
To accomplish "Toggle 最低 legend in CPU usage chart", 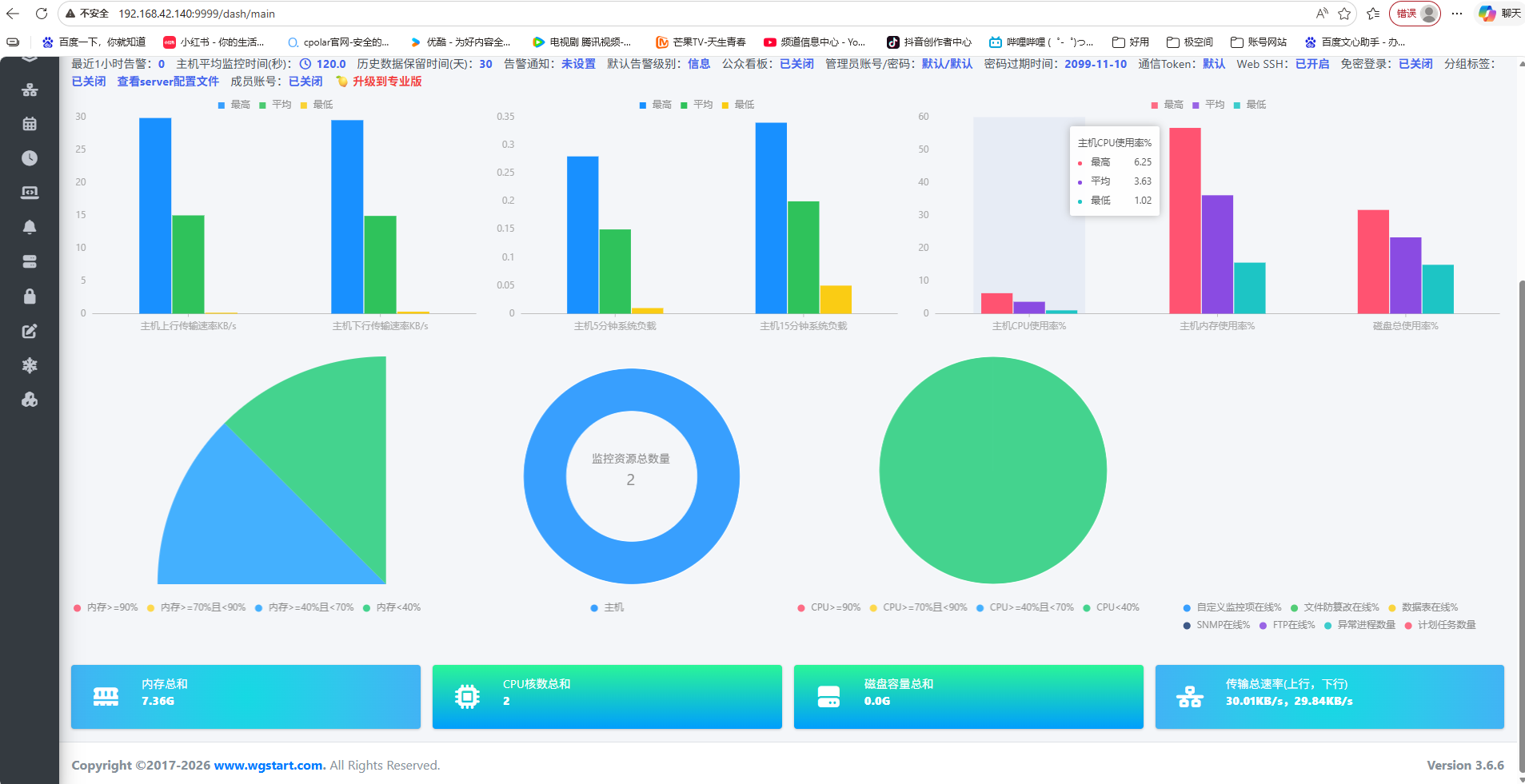I will [x=1250, y=105].
